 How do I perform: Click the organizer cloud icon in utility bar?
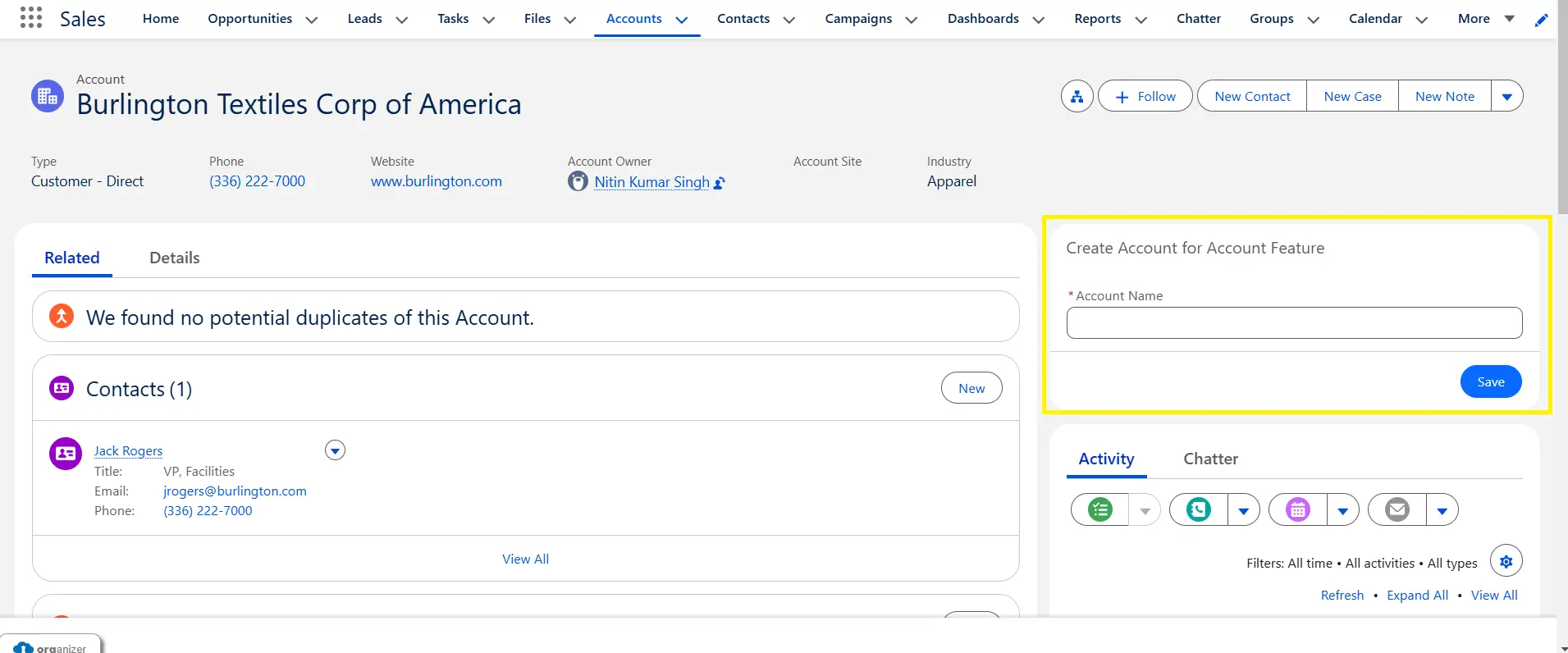[24, 648]
